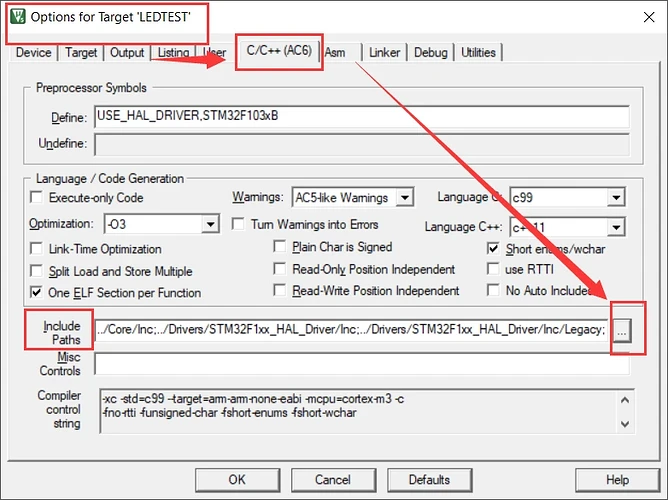Image resolution: width=668 pixels, height=500 pixels.
Task: Check Turn Warnings into Errors
Action: pos(239,223)
